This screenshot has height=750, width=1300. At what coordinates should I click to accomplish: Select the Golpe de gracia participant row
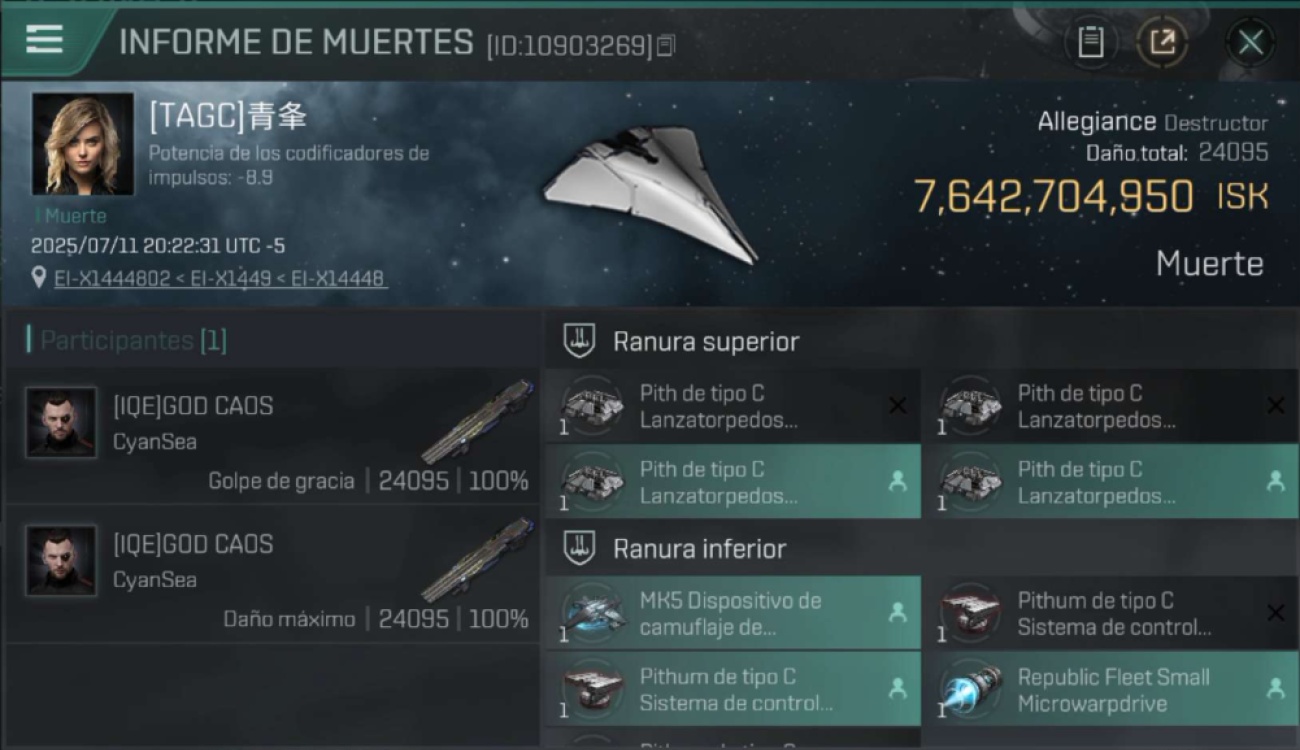click(273, 435)
